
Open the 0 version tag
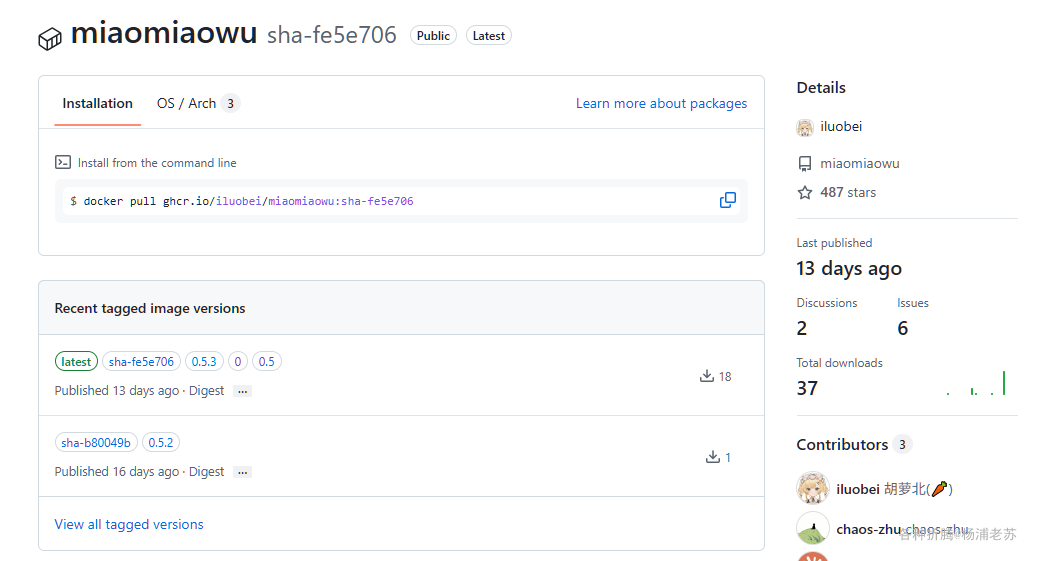[238, 362]
